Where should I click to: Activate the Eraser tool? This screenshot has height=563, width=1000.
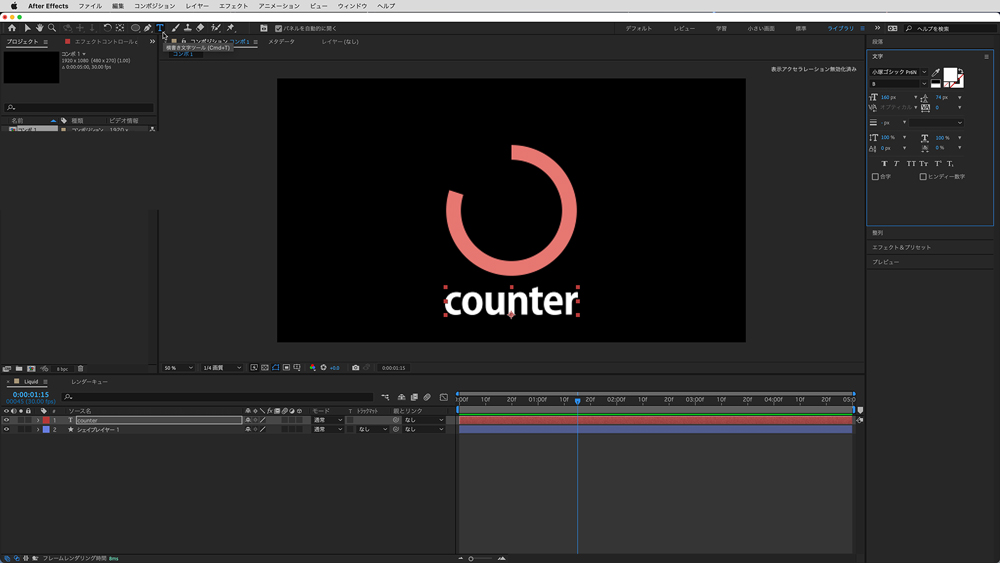[x=200, y=28]
